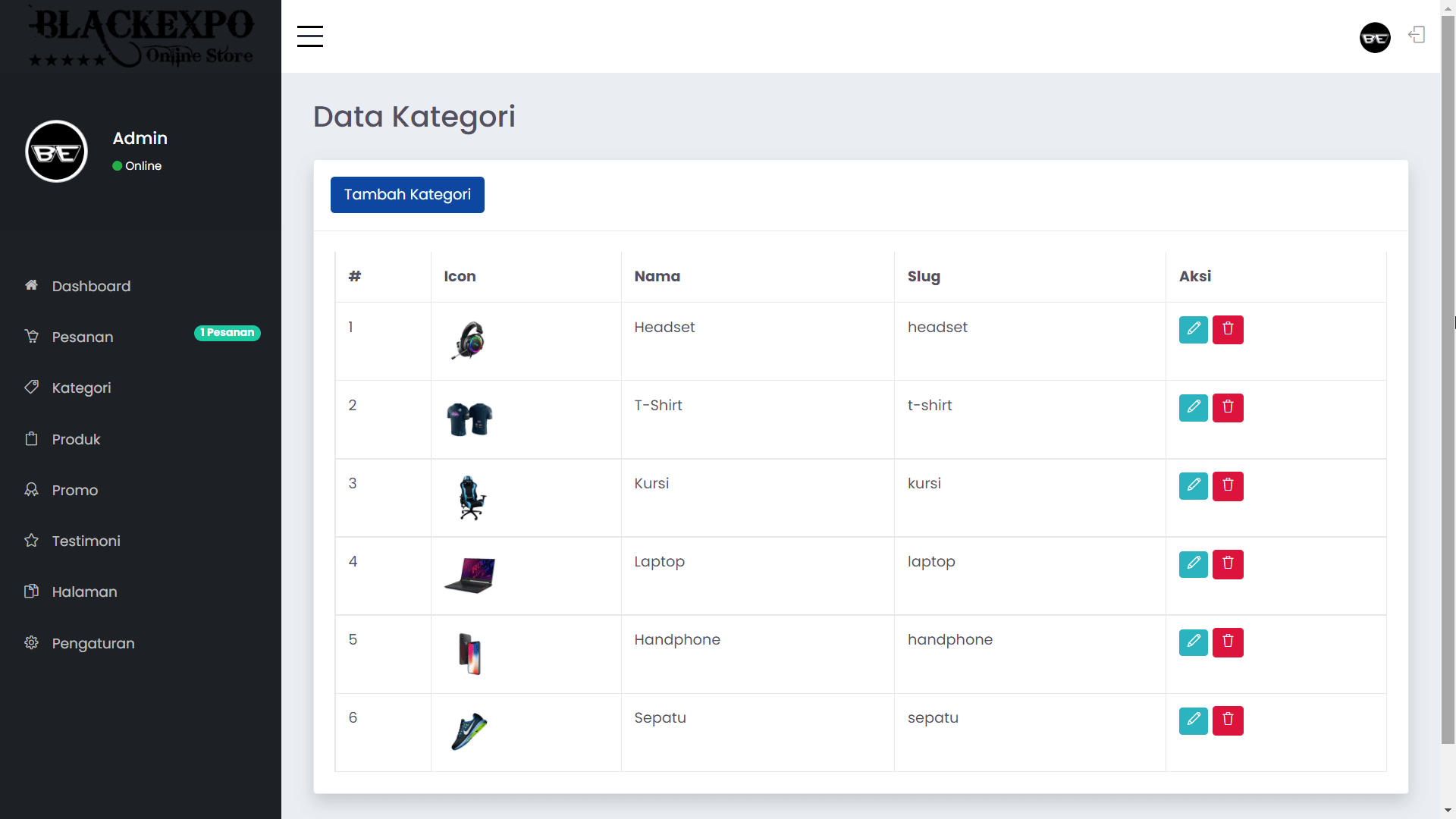Click the BLACKEXPO logo icon top right
The width and height of the screenshot is (1456, 819).
point(1375,37)
